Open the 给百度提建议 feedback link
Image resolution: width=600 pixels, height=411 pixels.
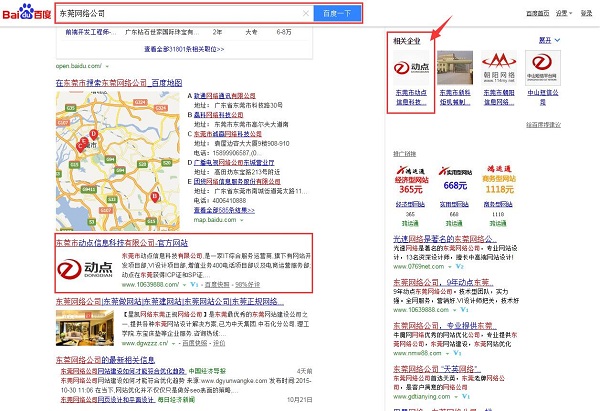[x=543, y=125]
